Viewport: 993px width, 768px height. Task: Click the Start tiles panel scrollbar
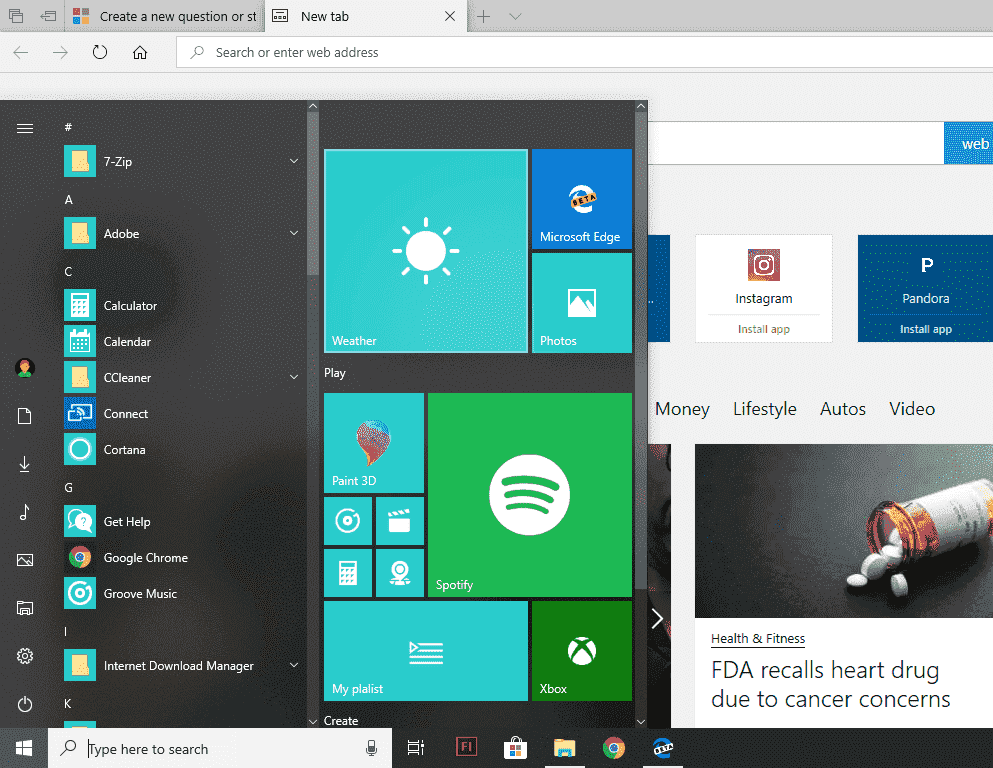pyautogui.click(x=641, y=351)
